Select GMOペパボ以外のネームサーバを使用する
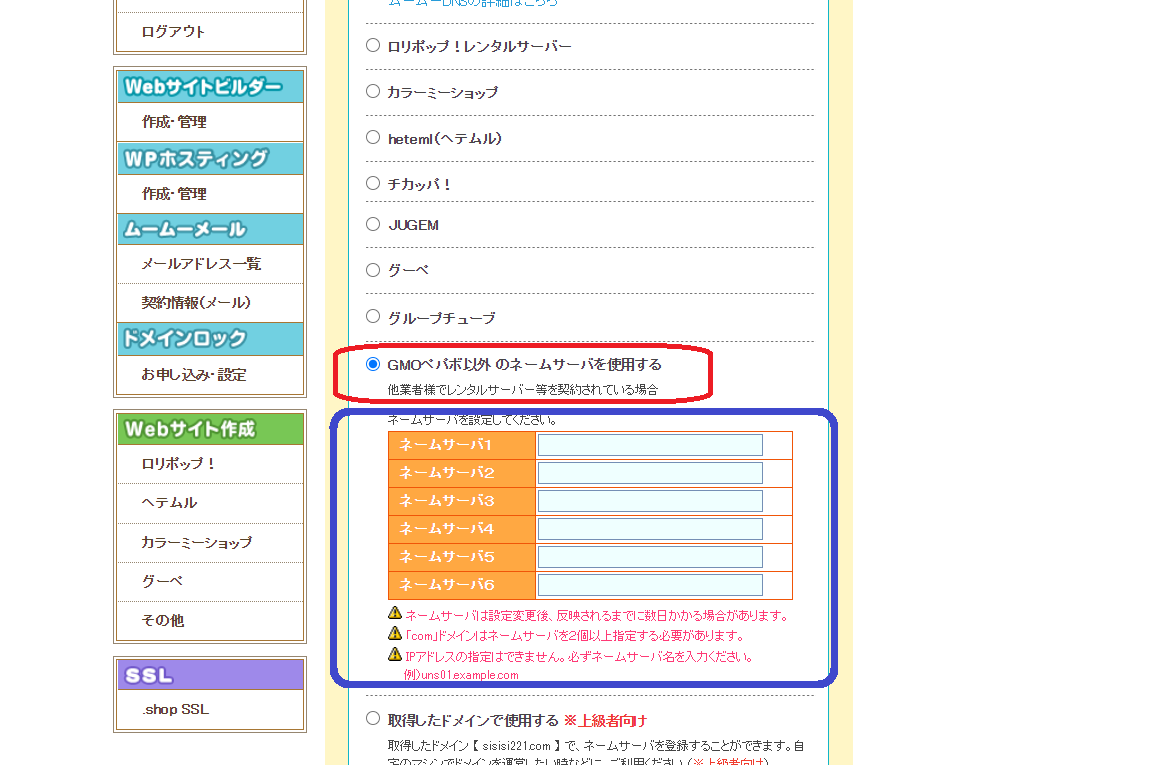 tap(373, 364)
